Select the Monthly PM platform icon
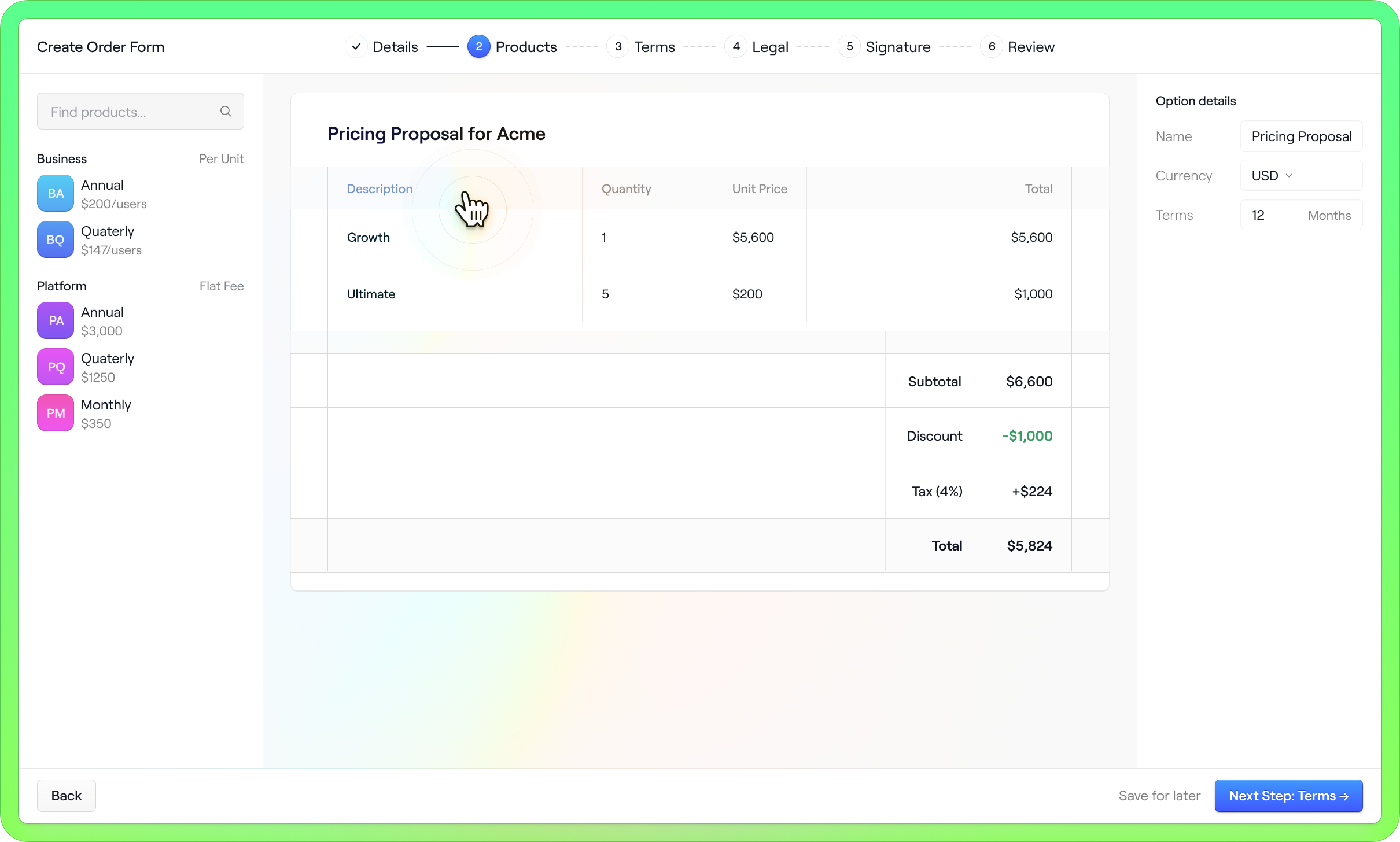 [55, 413]
